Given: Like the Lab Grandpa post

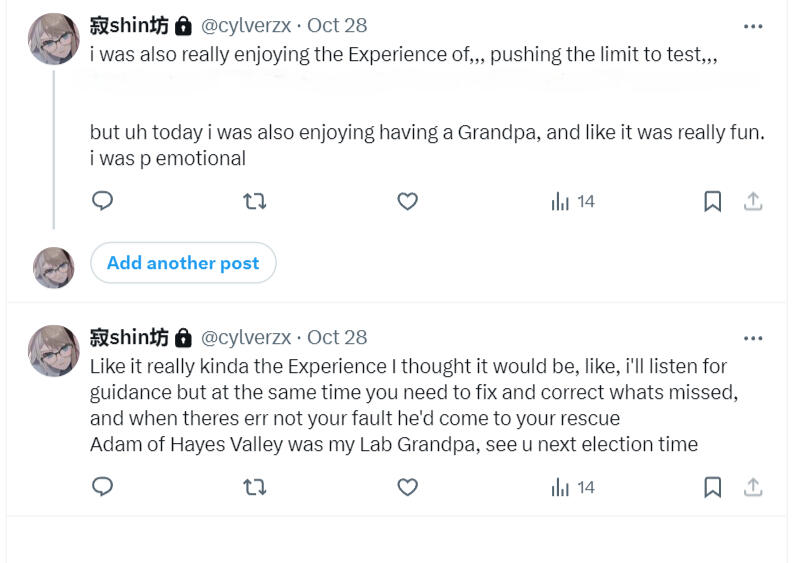Looking at the screenshot, I should [407, 487].
